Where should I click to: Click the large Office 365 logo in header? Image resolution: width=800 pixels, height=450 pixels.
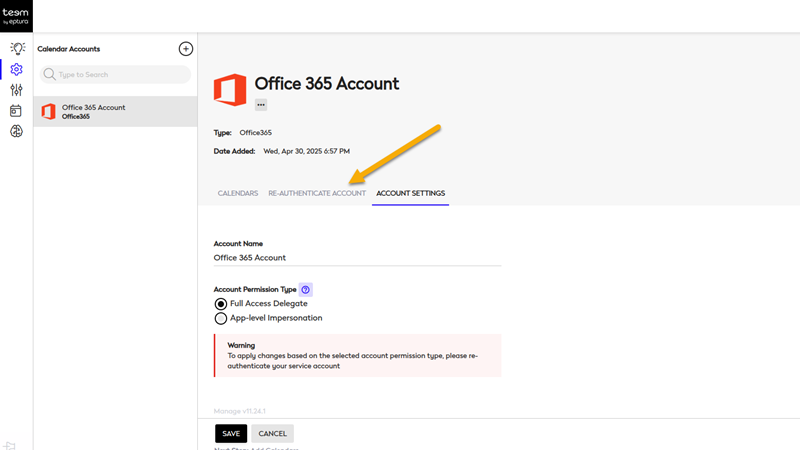click(230, 90)
